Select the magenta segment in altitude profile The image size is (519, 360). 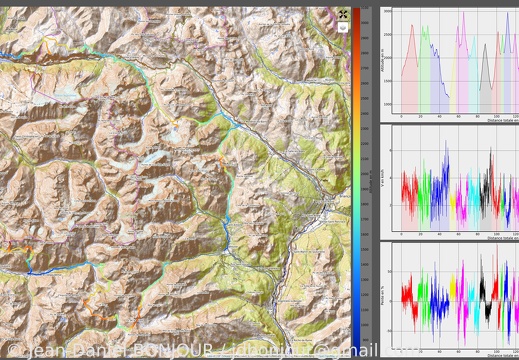coord(462,67)
